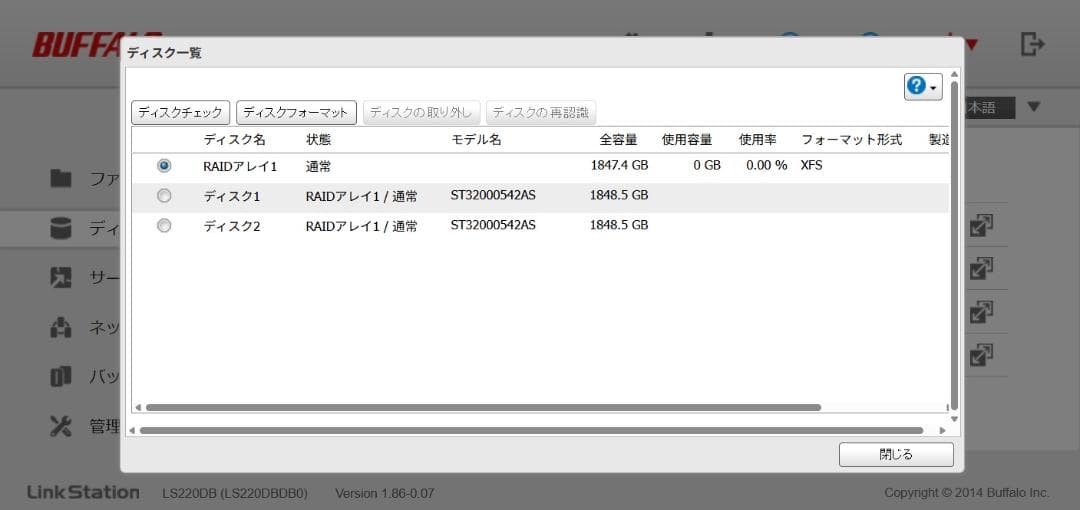The width and height of the screenshot is (1080, 510).
Task: Click ST32000542AS model in ディスク2 row
Action: (x=493, y=225)
